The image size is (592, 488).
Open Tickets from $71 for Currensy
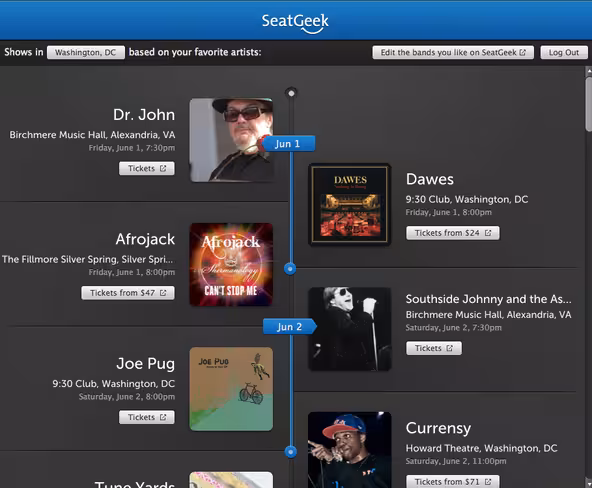(x=453, y=482)
